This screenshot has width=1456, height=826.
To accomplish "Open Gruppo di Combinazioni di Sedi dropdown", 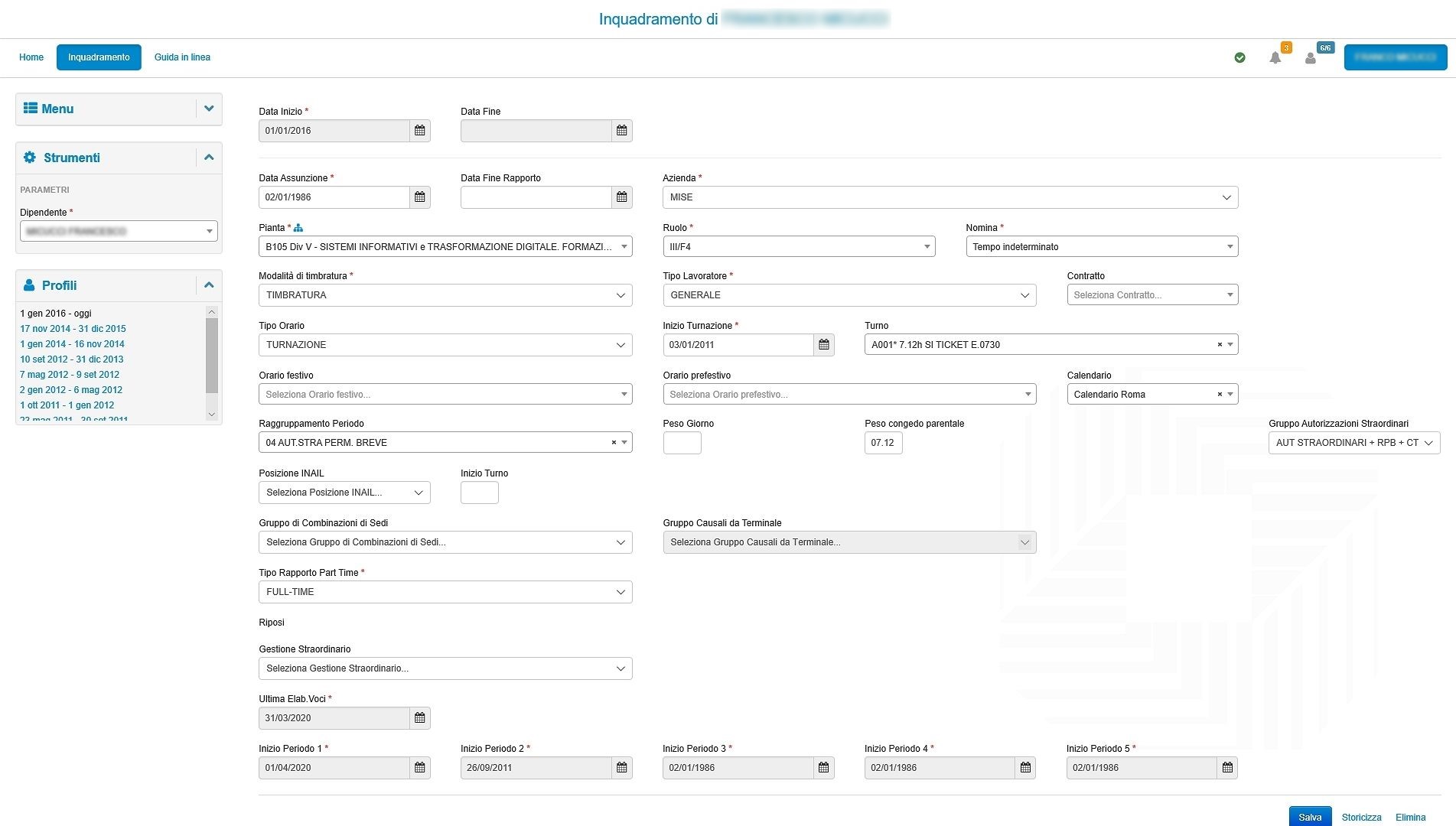I will coord(445,542).
